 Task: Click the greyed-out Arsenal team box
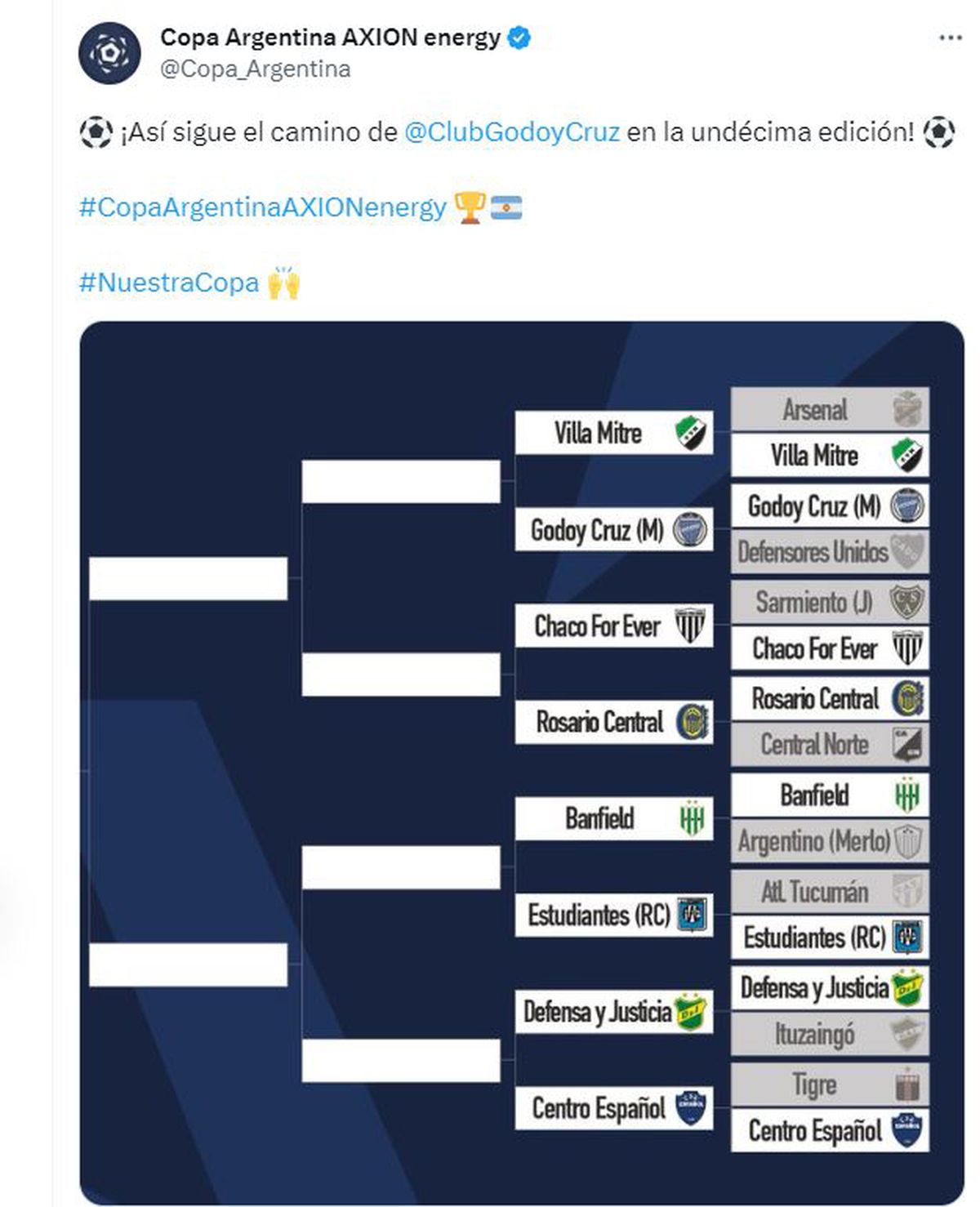point(830,409)
